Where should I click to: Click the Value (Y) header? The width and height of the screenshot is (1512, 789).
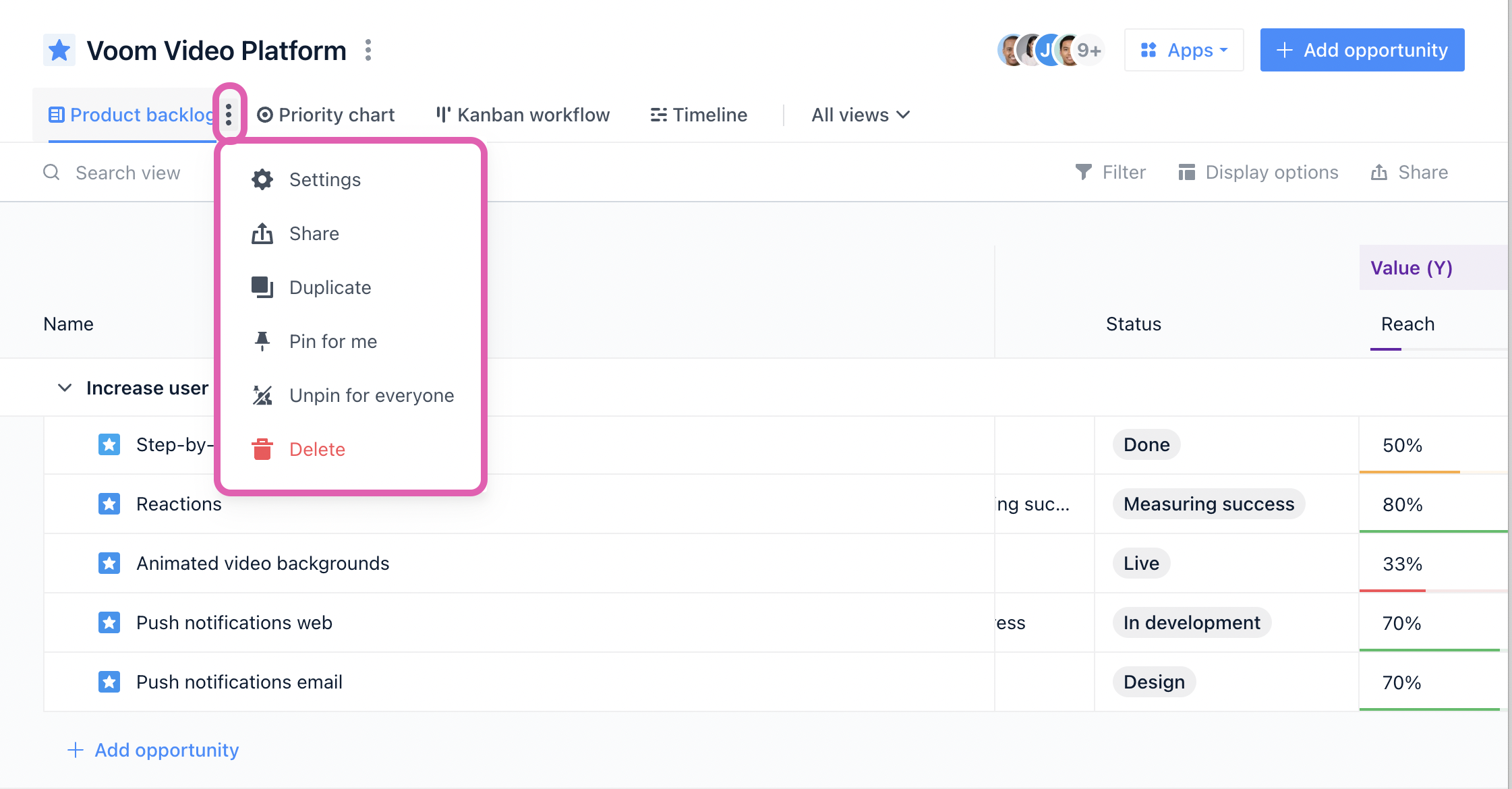pos(1411,268)
